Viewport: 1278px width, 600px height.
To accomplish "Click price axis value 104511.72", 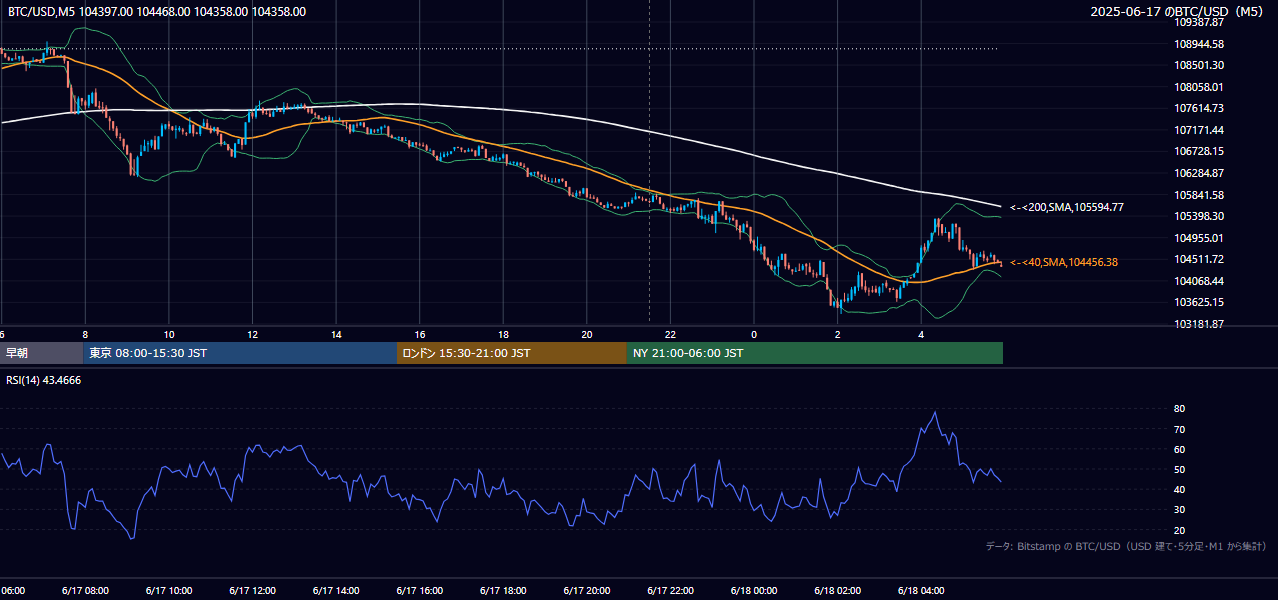I will click(x=1200, y=259).
